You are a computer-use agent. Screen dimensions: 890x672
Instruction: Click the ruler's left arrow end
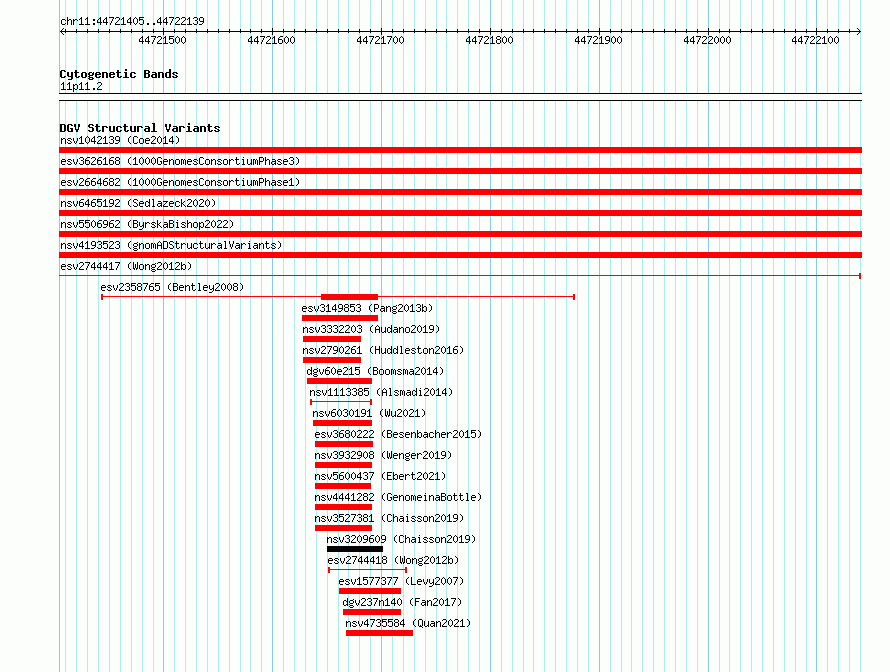click(62, 31)
